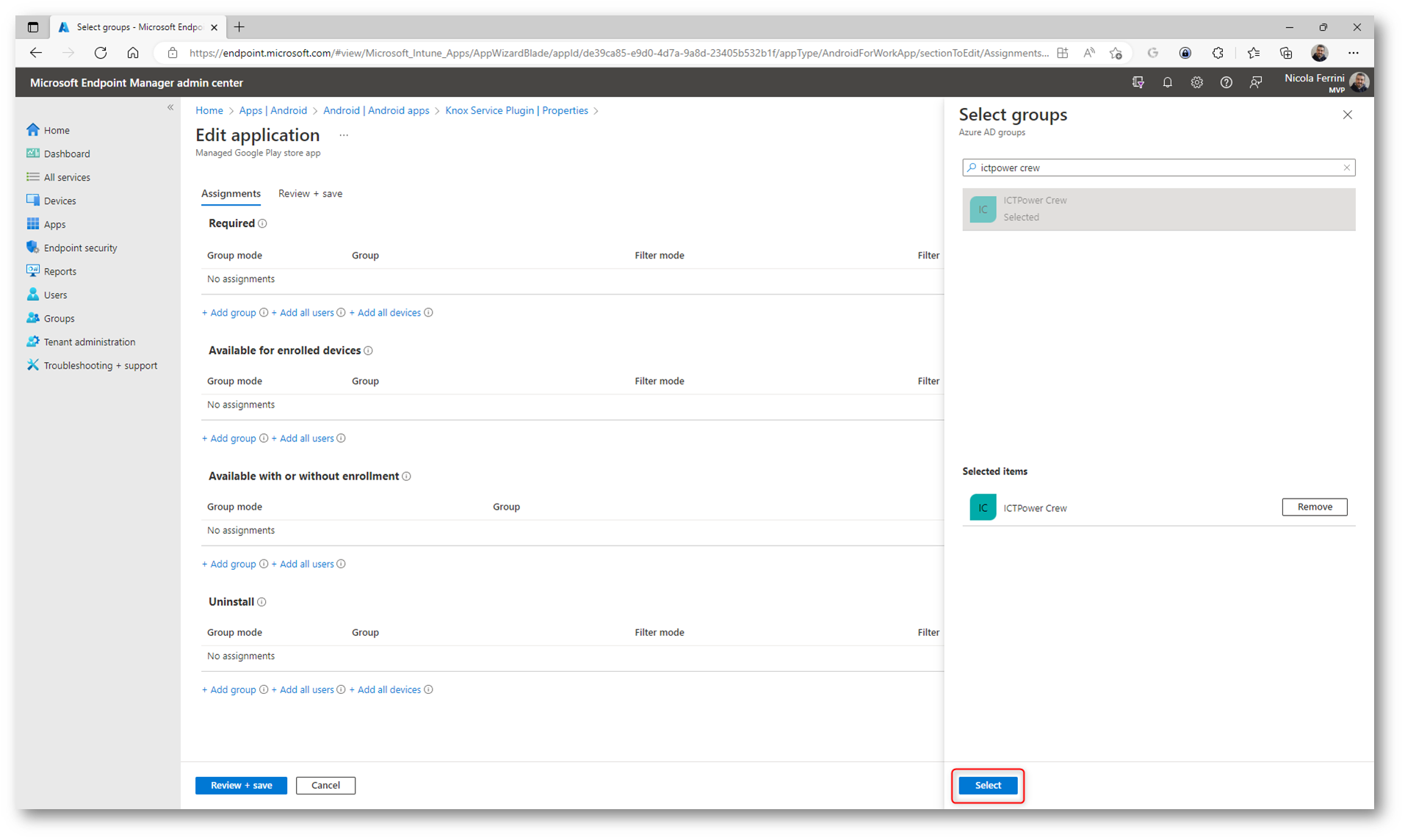This screenshot has height=840, width=1405.
Task: Add group under Uninstall section
Action: pos(229,689)
